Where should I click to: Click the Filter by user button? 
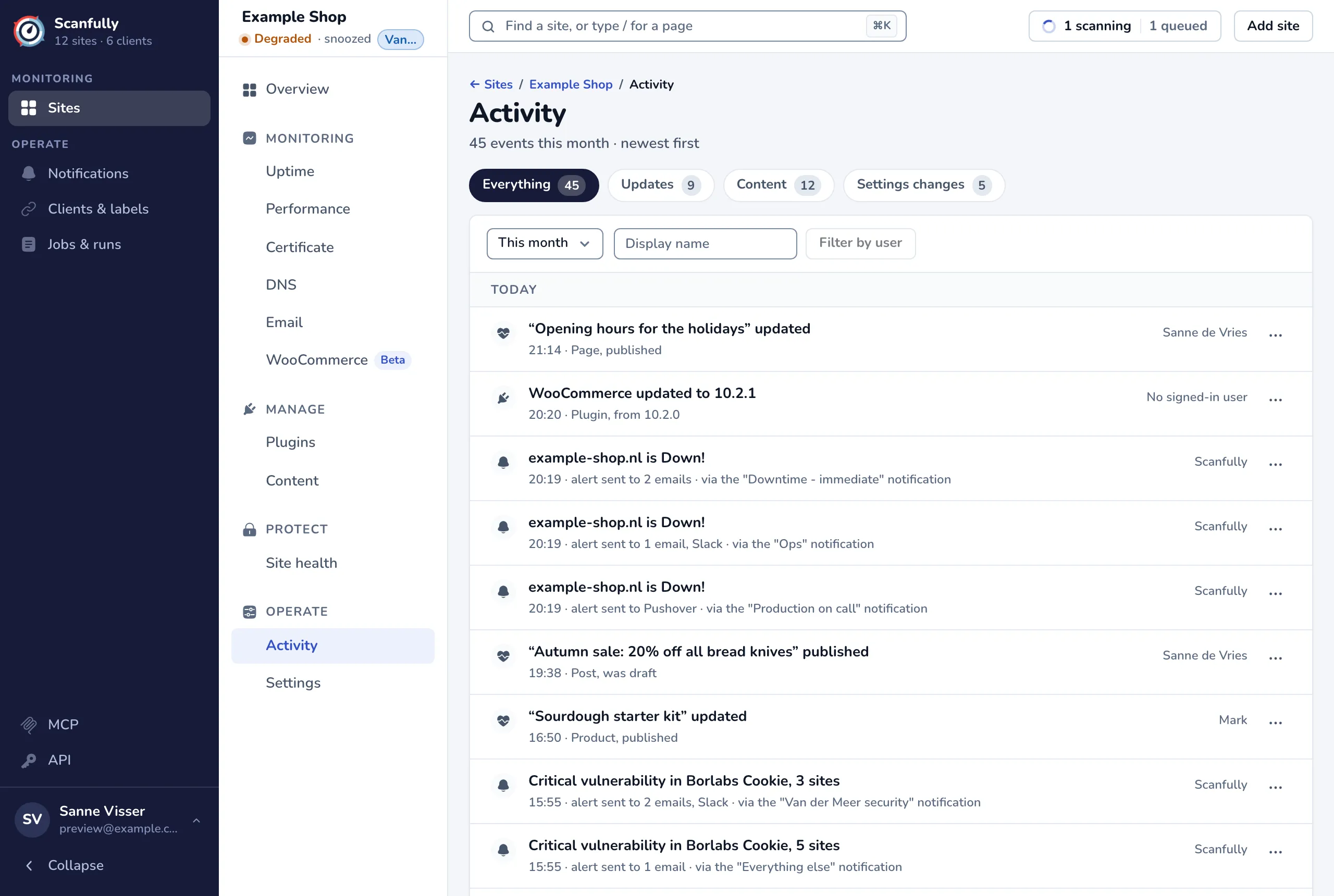click(860, 243)
